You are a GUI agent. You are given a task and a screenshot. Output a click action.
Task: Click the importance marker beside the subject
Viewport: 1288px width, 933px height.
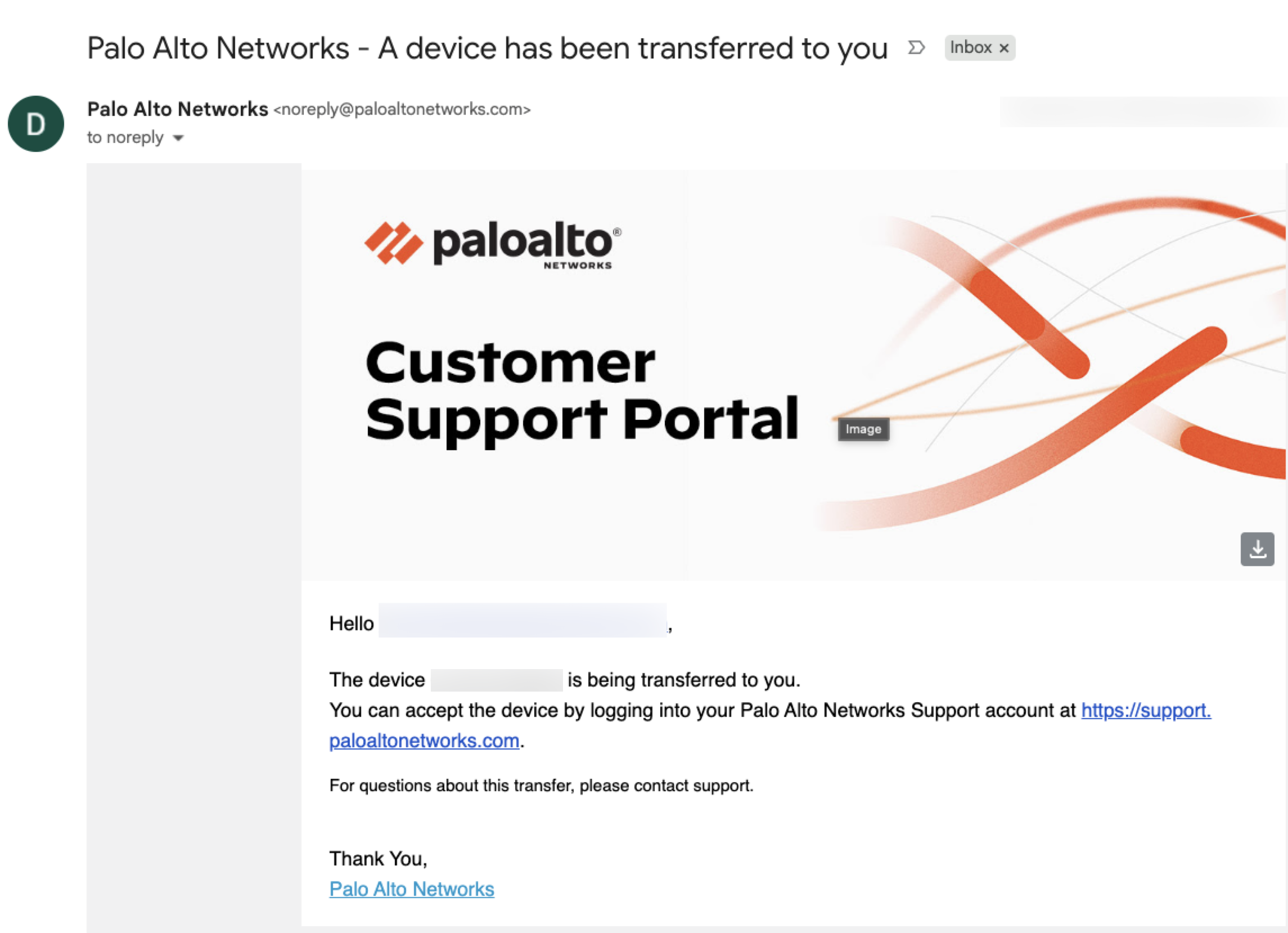[916, 48]
